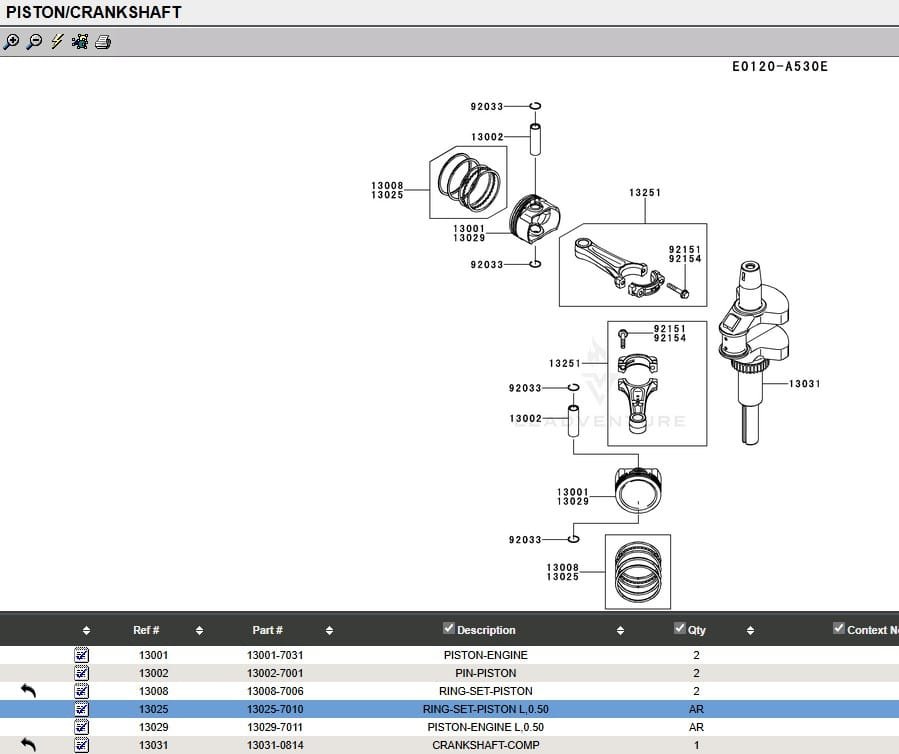Click the Ref # column header
899x754 pixels.
(x=146, y=630)
